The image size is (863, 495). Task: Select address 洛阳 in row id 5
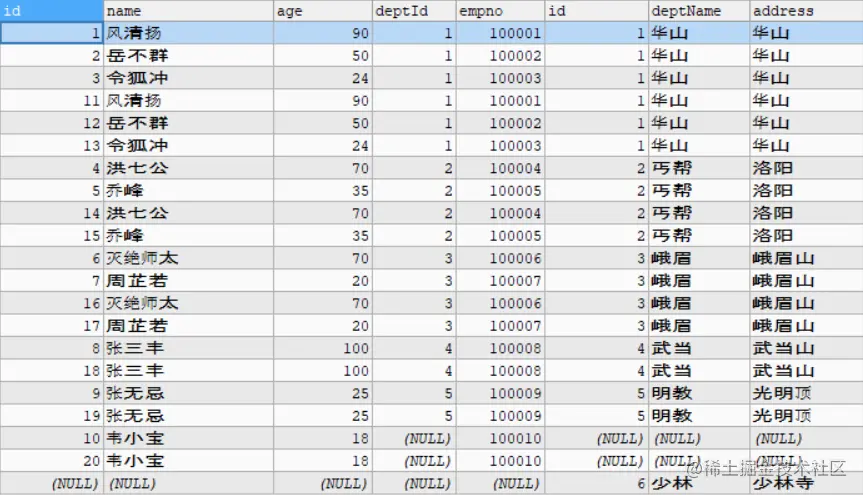(806, 191)
